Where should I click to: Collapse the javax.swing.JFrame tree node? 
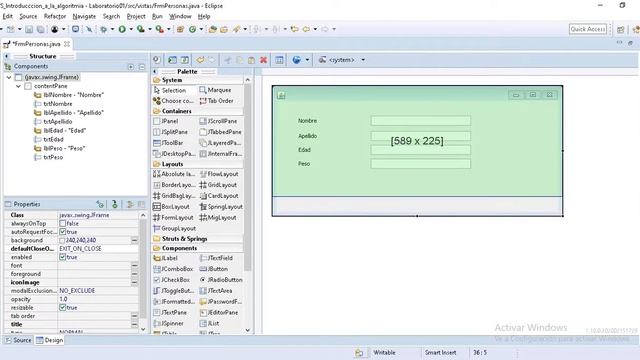(x=9, y=77)
